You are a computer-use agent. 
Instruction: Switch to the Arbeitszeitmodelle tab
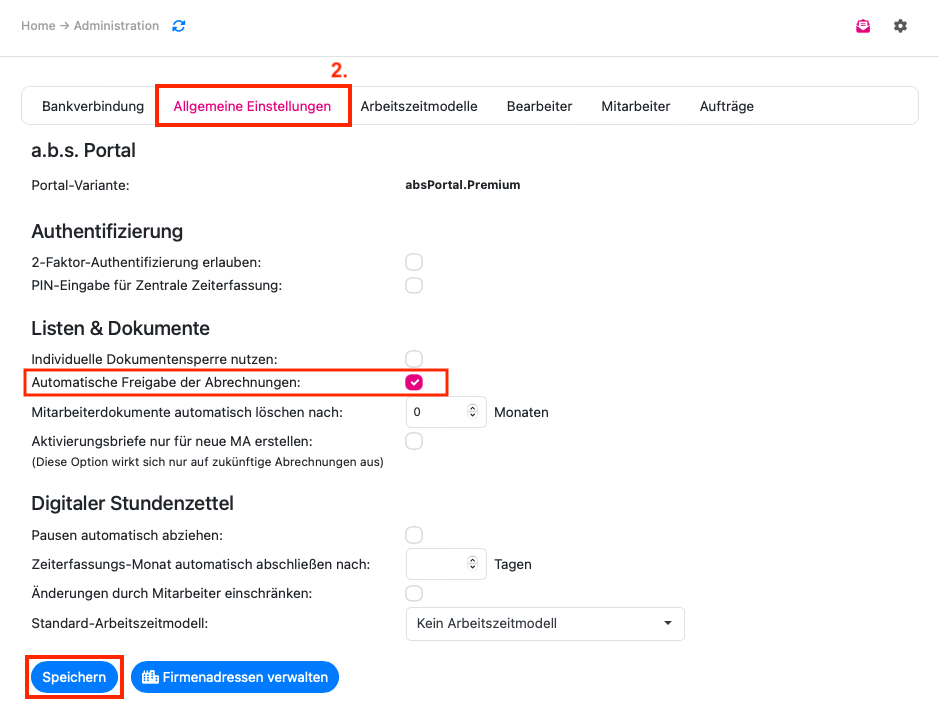419,106
